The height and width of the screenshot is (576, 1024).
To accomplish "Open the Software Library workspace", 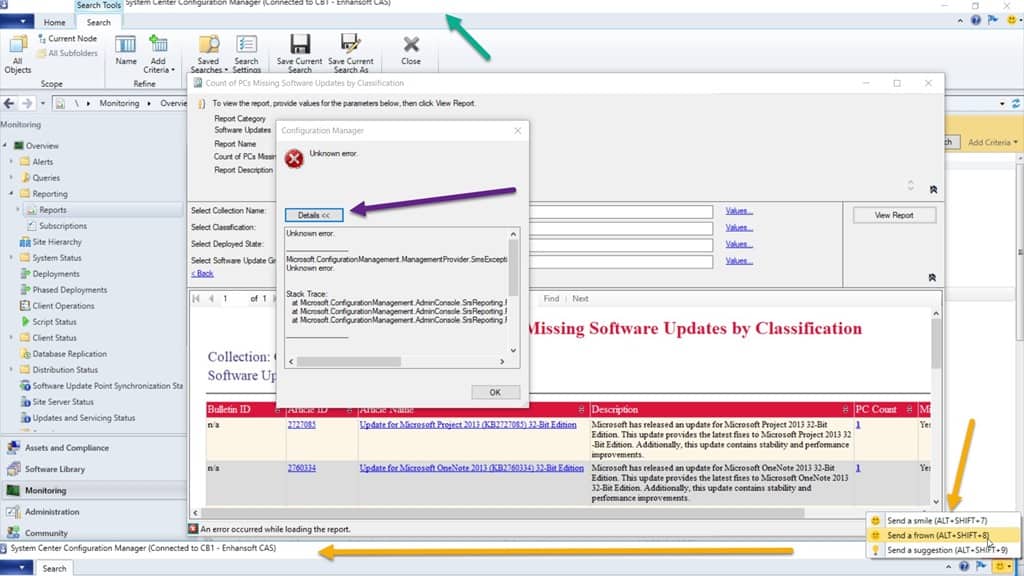I will pos(55,469).
